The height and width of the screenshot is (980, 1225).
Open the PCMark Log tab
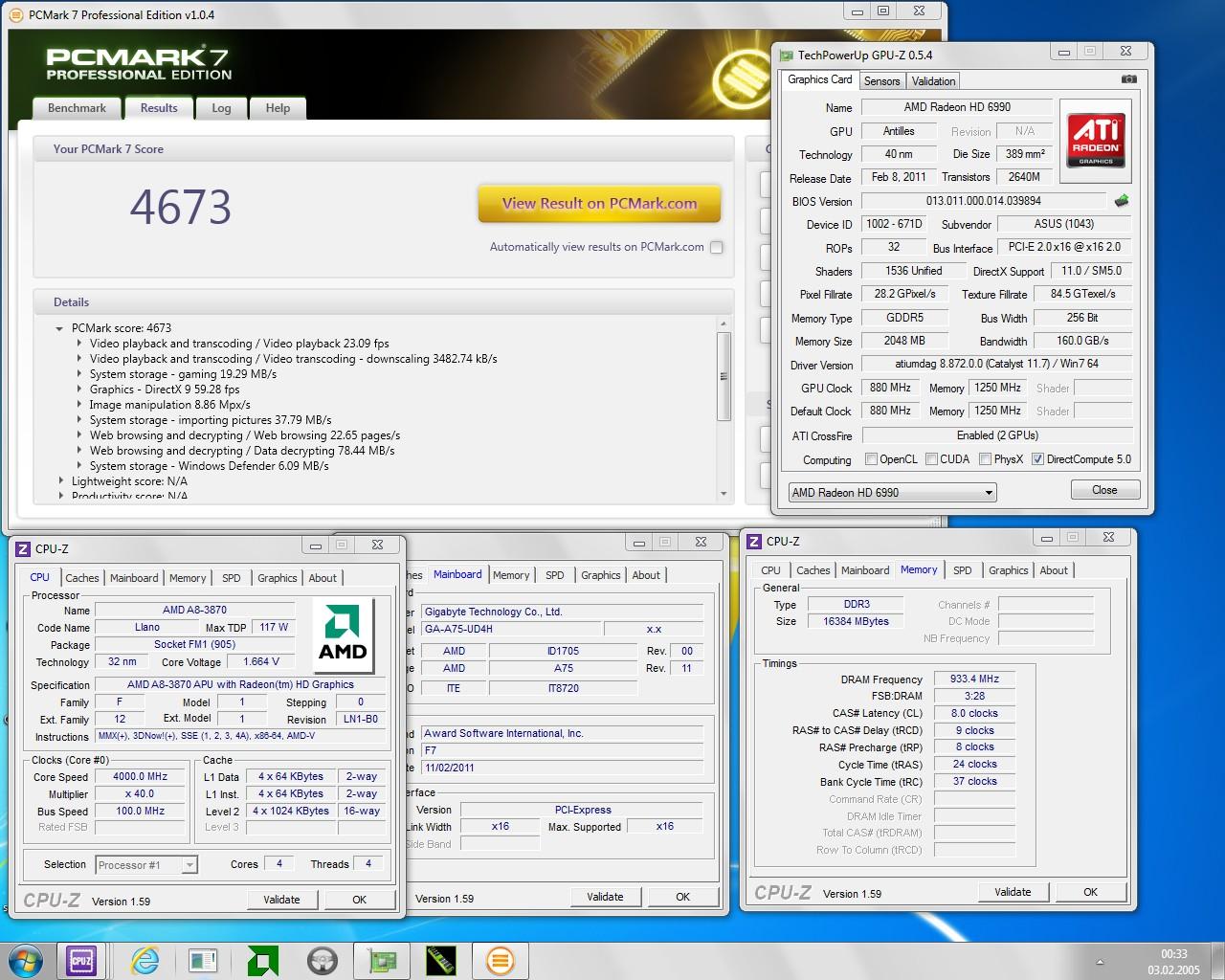[x=221, y=108]
